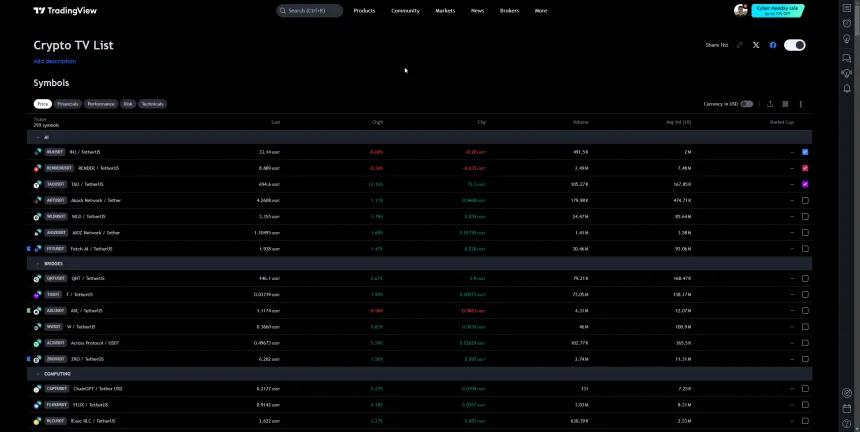Open streams broadcast icon in right sidebar
The image size is (860, 432).
[847, 73]
